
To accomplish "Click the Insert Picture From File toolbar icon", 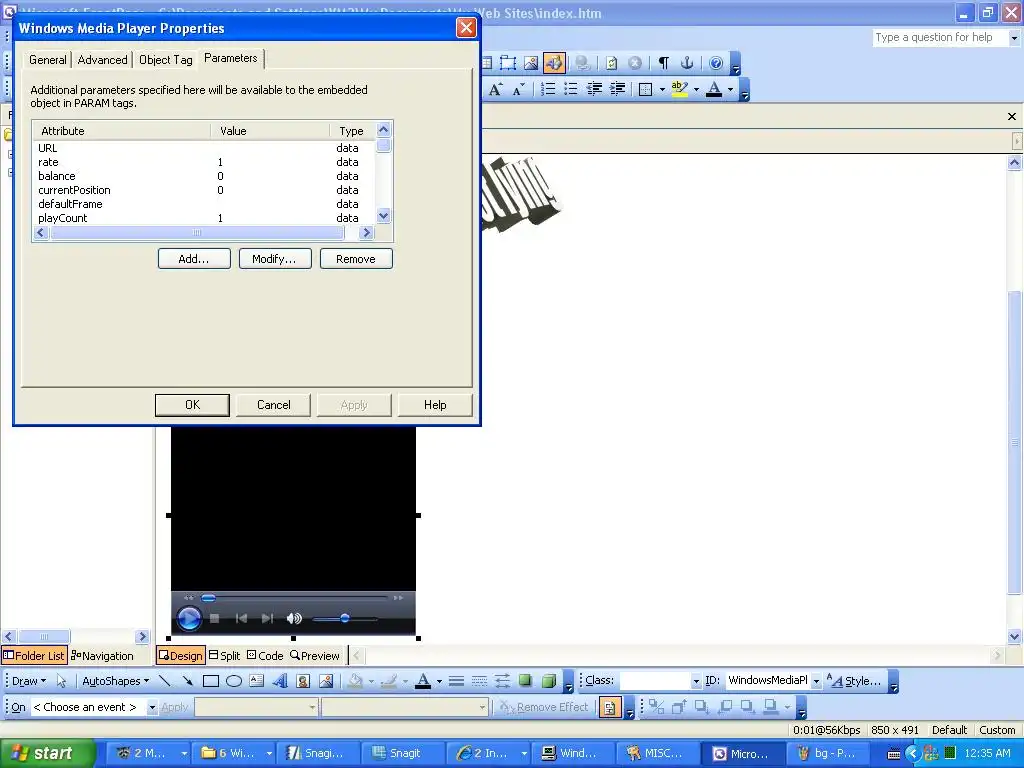I will [x=531, y=63].
